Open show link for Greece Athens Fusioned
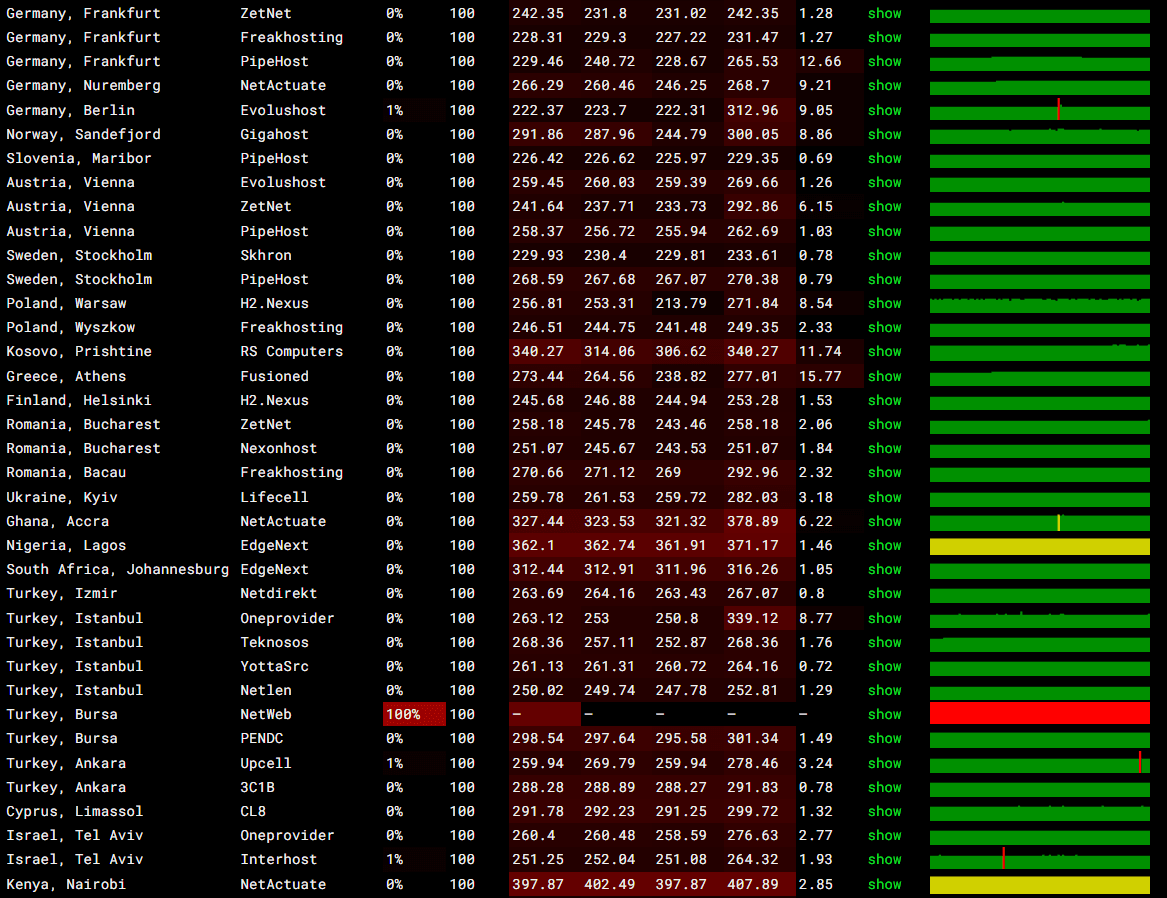Viewport: 1167px width, 898px height. pos(884,376)
